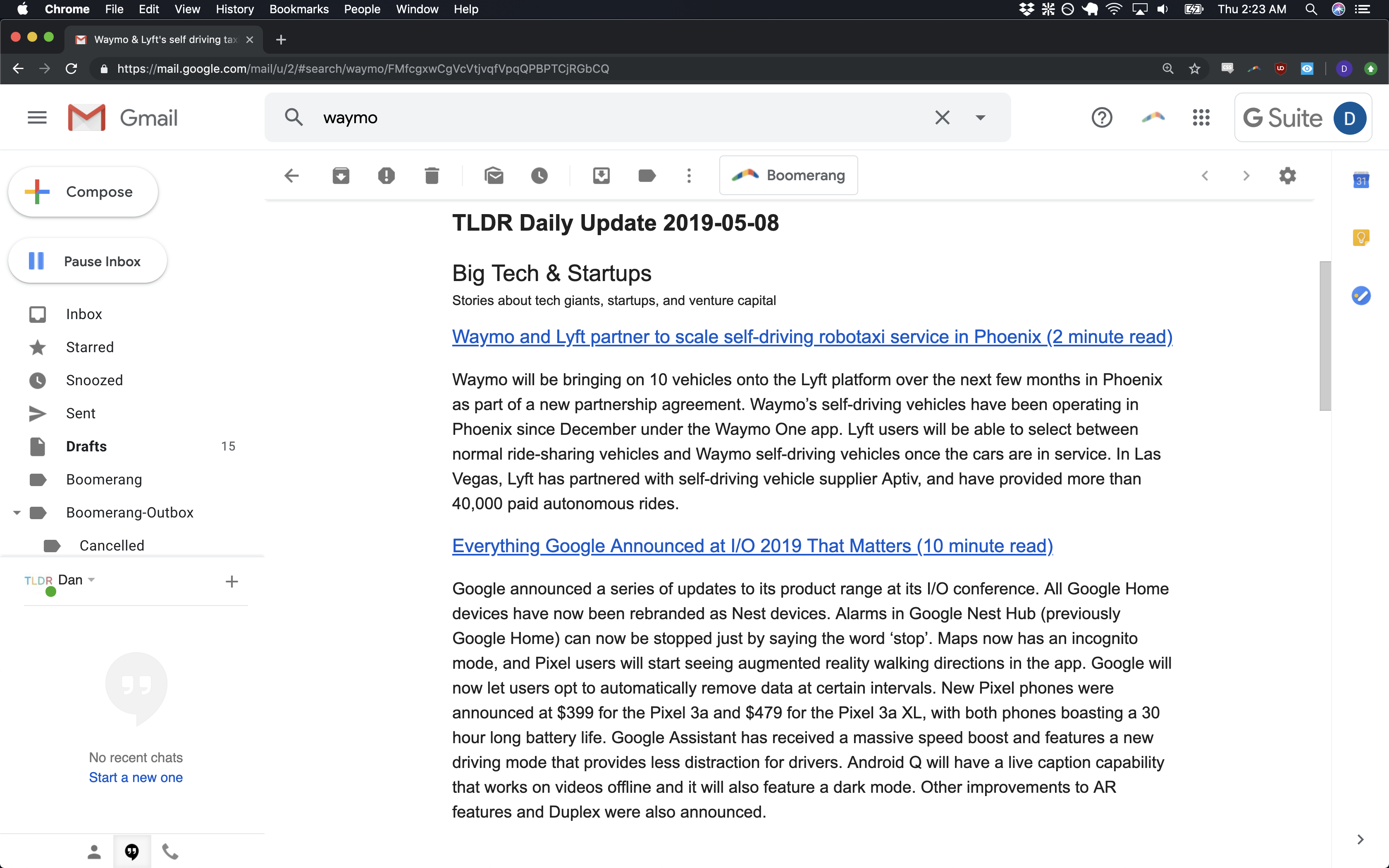
Task: Collapse the Boomerang-Outbox label
Action: point(17,512)
